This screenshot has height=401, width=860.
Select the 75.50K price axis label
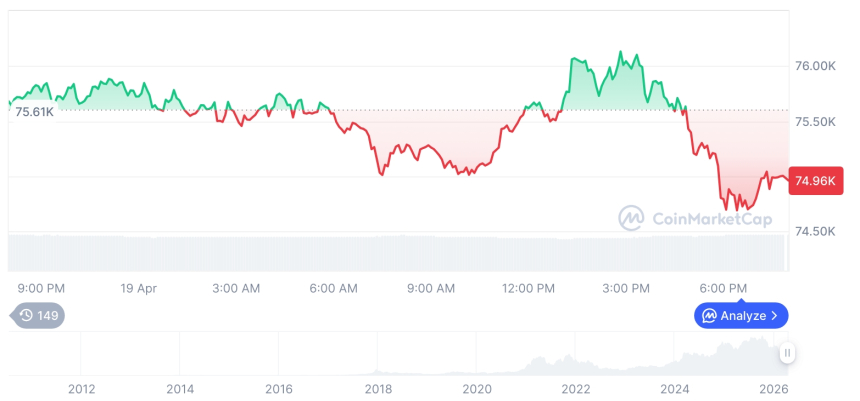point(814,121)
